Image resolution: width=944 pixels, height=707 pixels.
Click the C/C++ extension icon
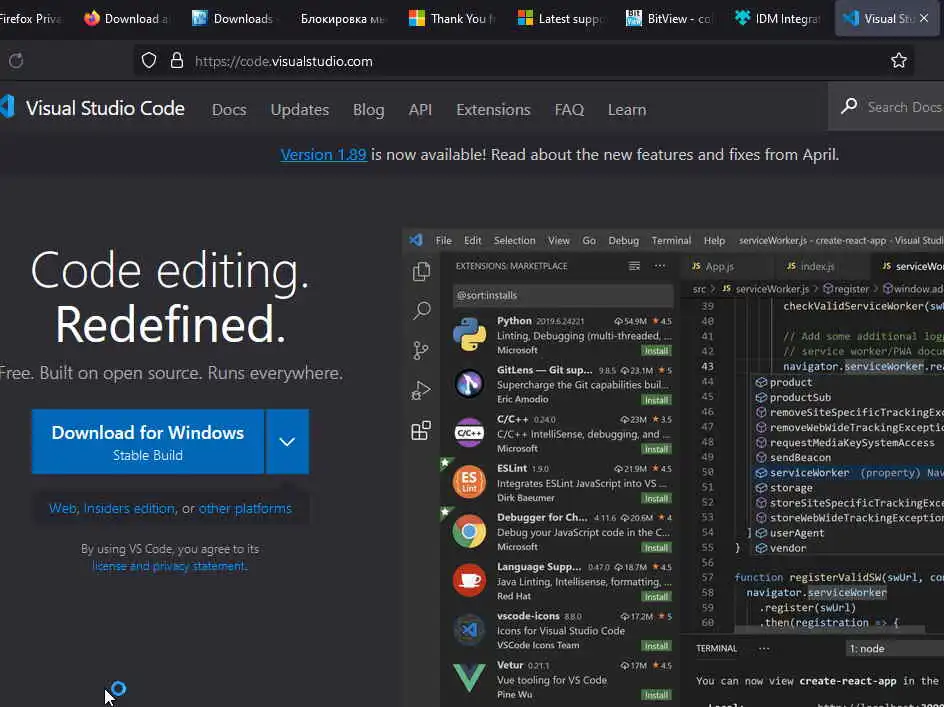(469, 432)
